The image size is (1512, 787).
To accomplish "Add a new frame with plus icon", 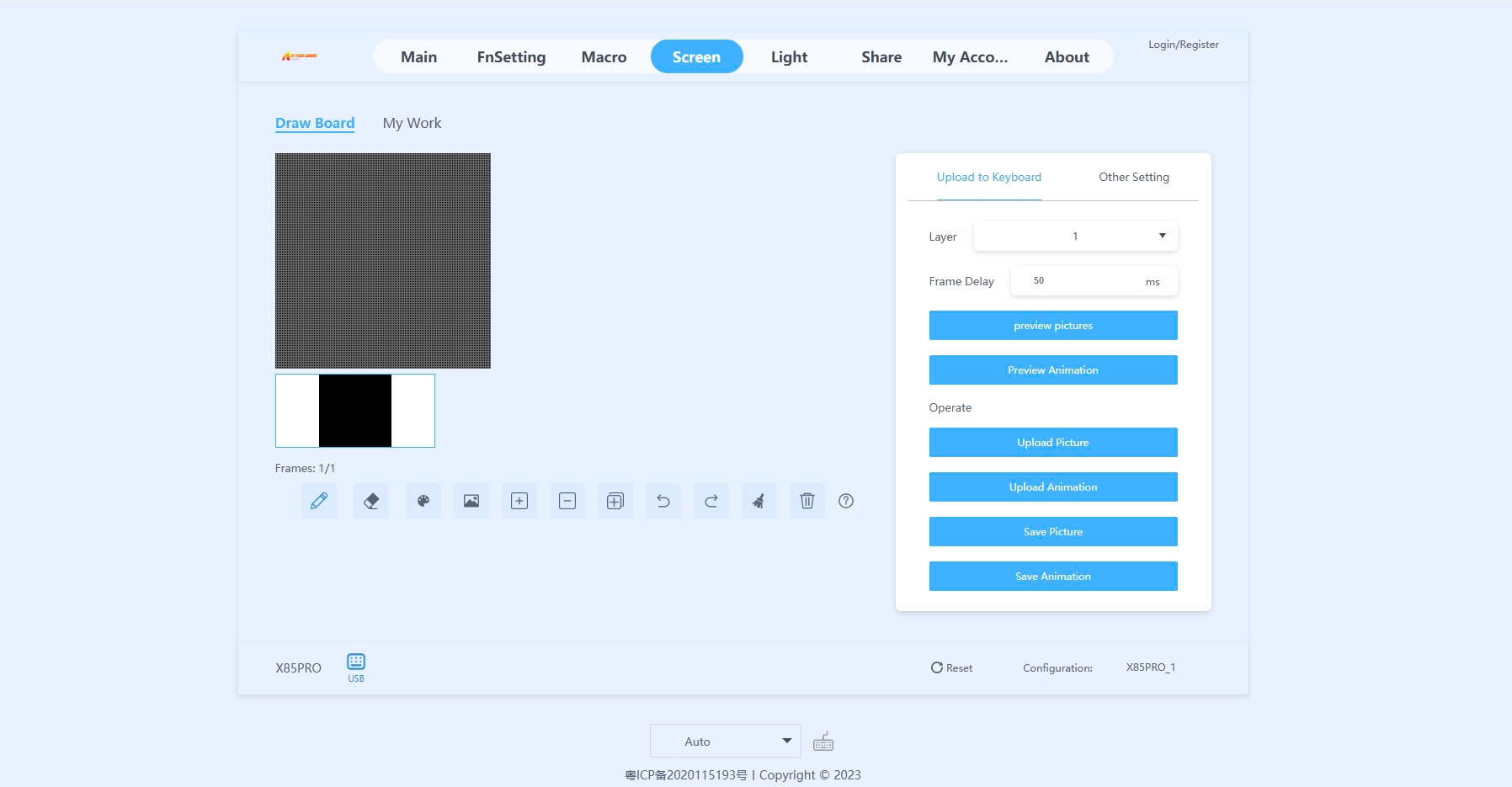I will (x=519, y=501).
